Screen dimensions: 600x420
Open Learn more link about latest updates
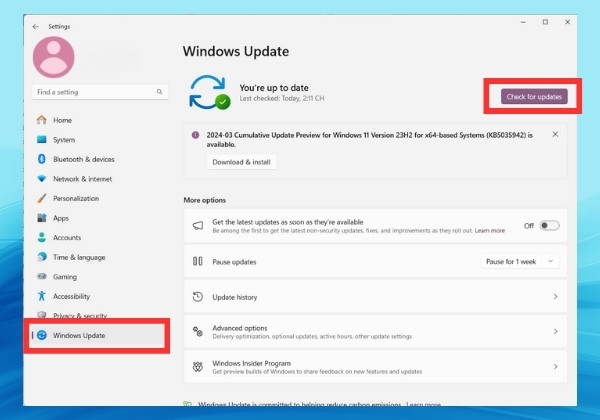[490, 231]
